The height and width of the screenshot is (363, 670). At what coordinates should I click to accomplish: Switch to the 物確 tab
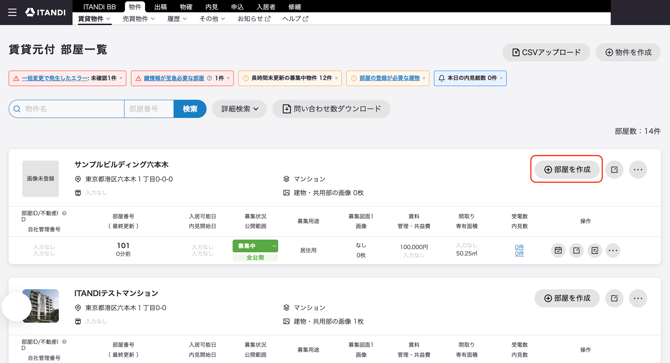tap(186, 7)
